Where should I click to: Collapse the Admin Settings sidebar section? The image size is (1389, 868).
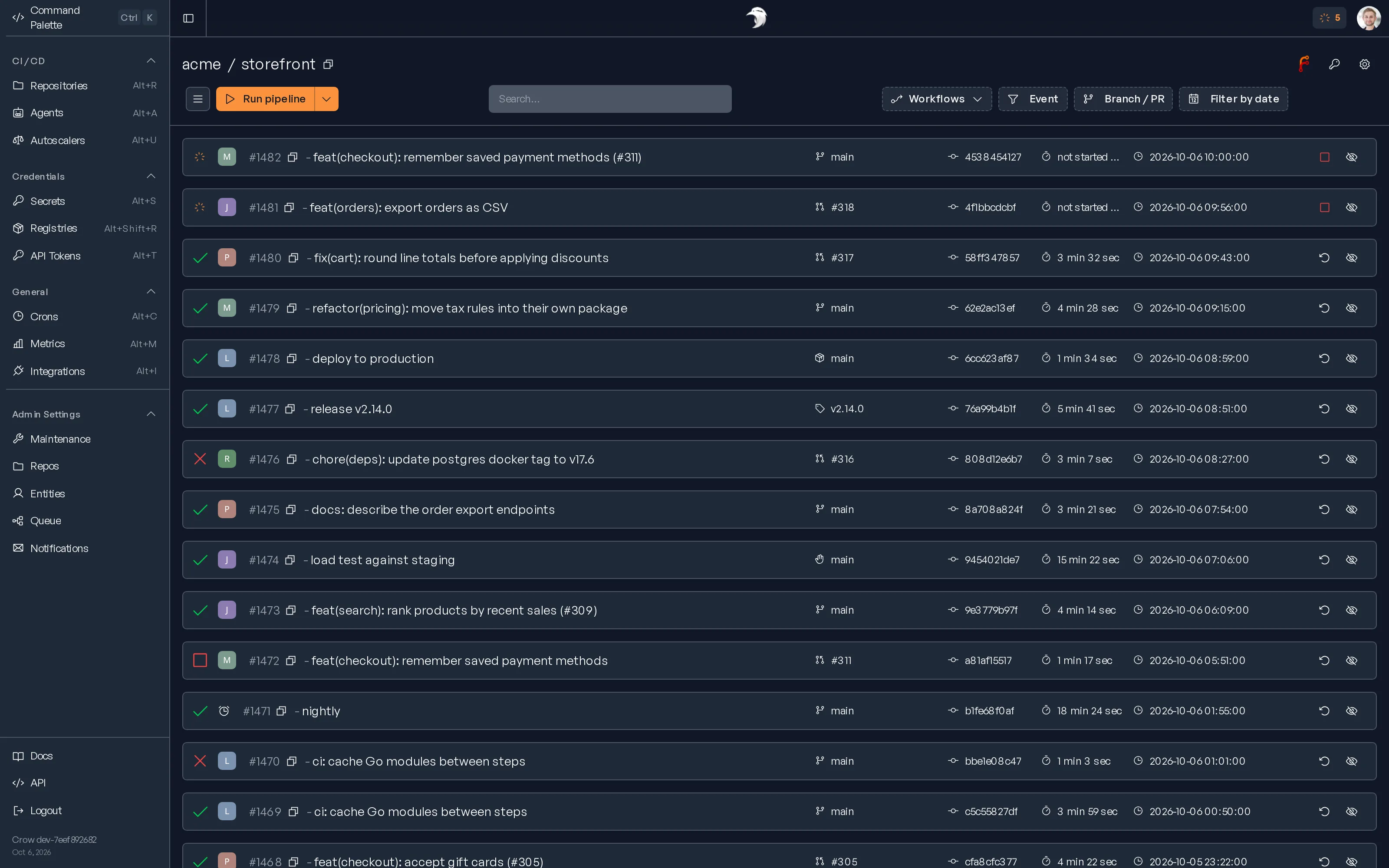click(151, 414)
